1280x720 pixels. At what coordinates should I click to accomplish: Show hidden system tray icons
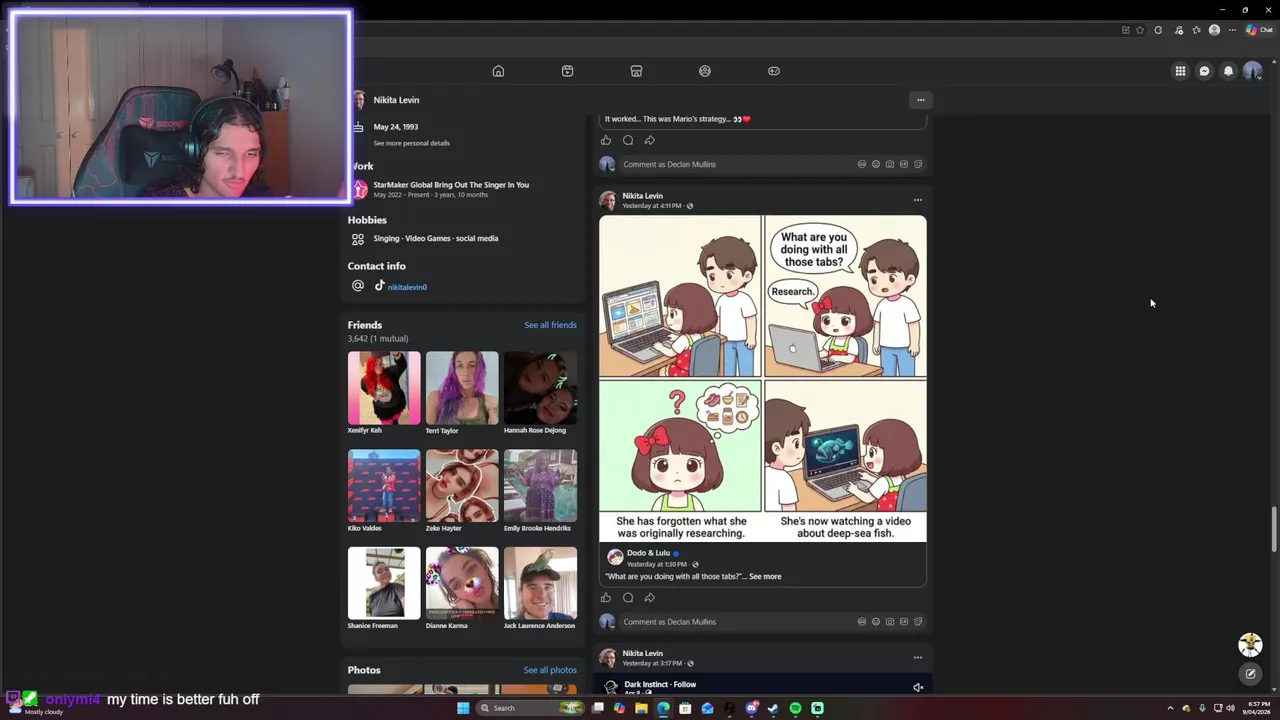point(1170,708)
